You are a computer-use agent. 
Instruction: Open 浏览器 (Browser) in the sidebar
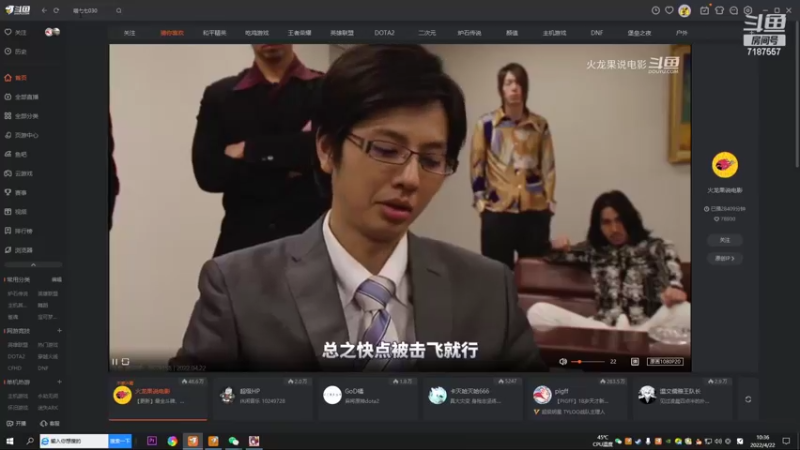[x=19, y=250]
